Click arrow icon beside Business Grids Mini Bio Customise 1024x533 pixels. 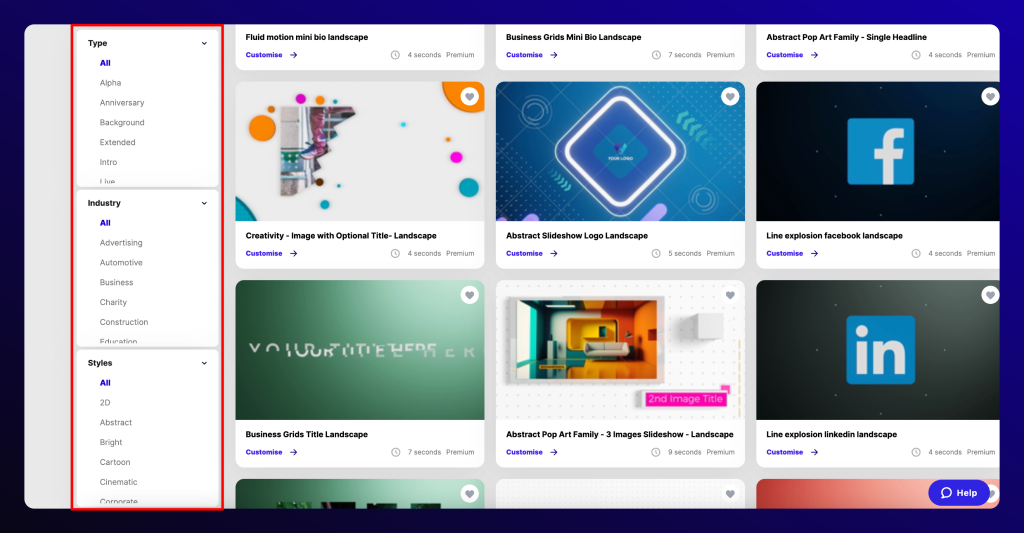coord(554,55)
